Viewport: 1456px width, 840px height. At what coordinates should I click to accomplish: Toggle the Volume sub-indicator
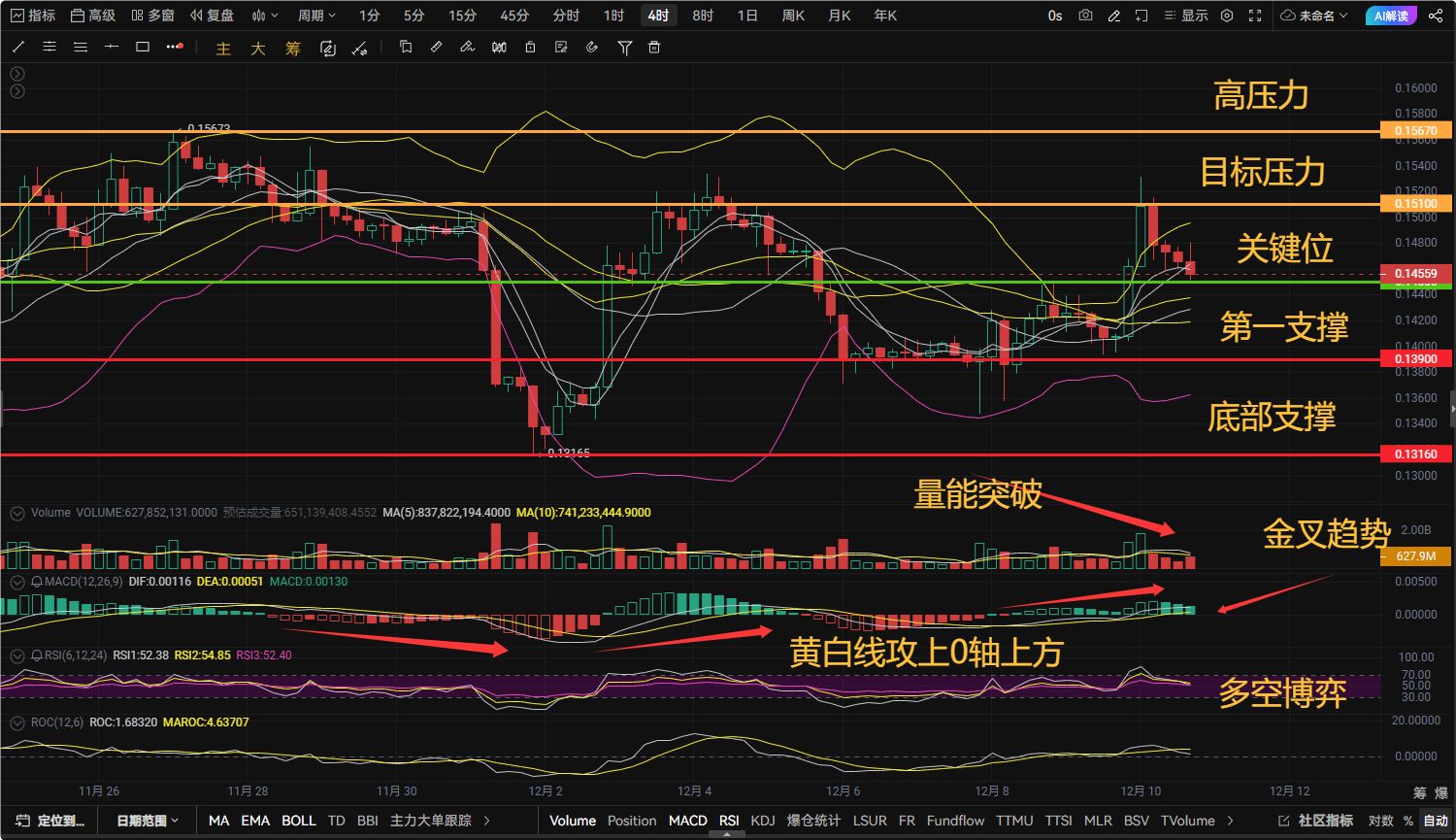click(x=573, y=821)
